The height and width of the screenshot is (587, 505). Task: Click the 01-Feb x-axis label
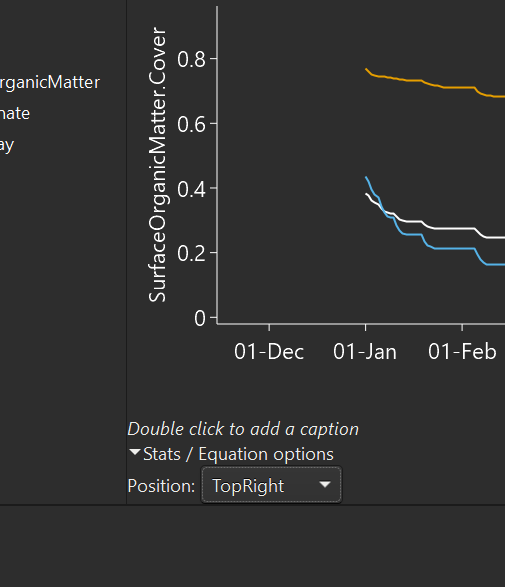tap(462, 352)
